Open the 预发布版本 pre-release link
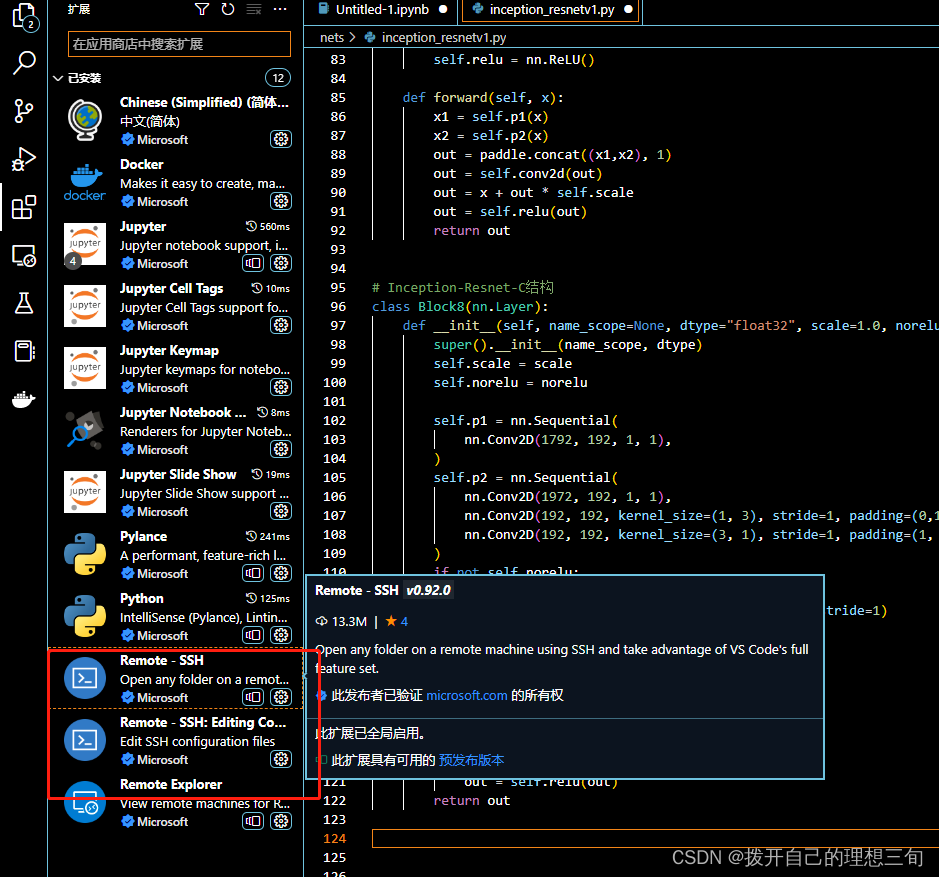 click(471, 760)
